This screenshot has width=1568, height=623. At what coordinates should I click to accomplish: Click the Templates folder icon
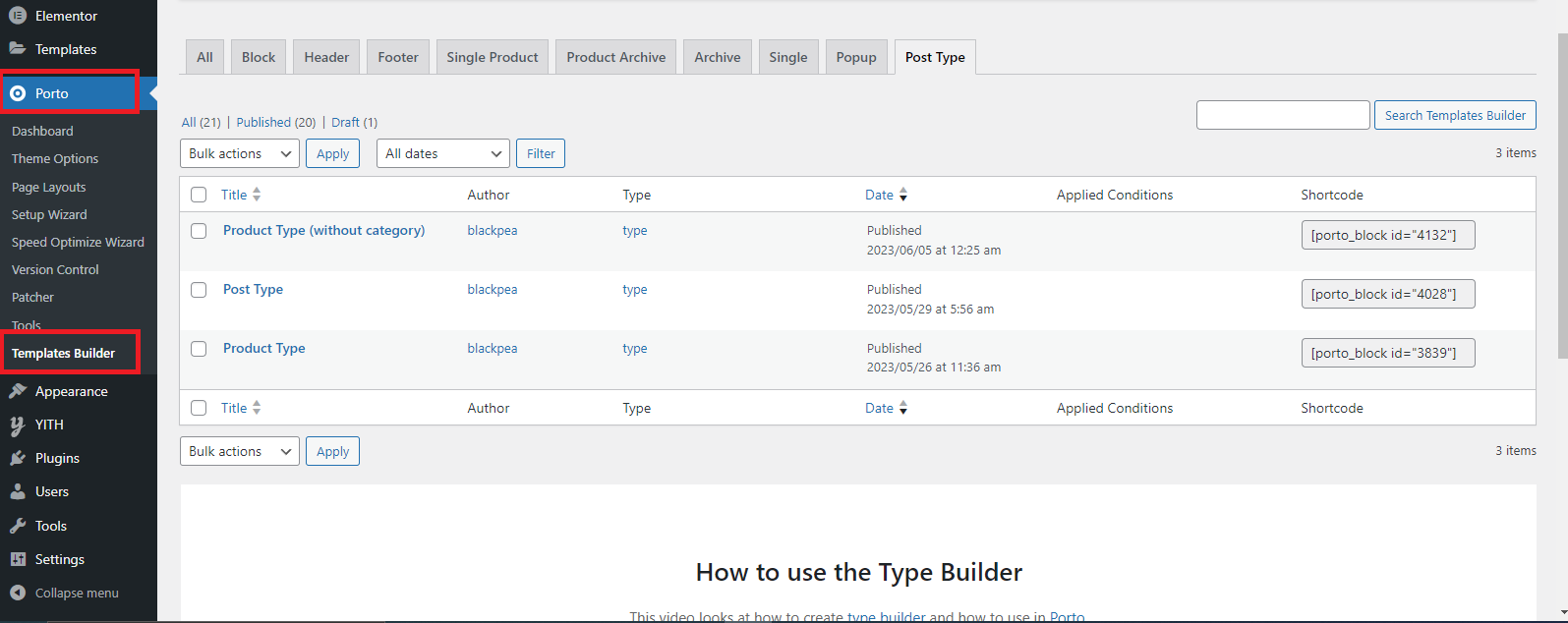(x=18, y=49)
